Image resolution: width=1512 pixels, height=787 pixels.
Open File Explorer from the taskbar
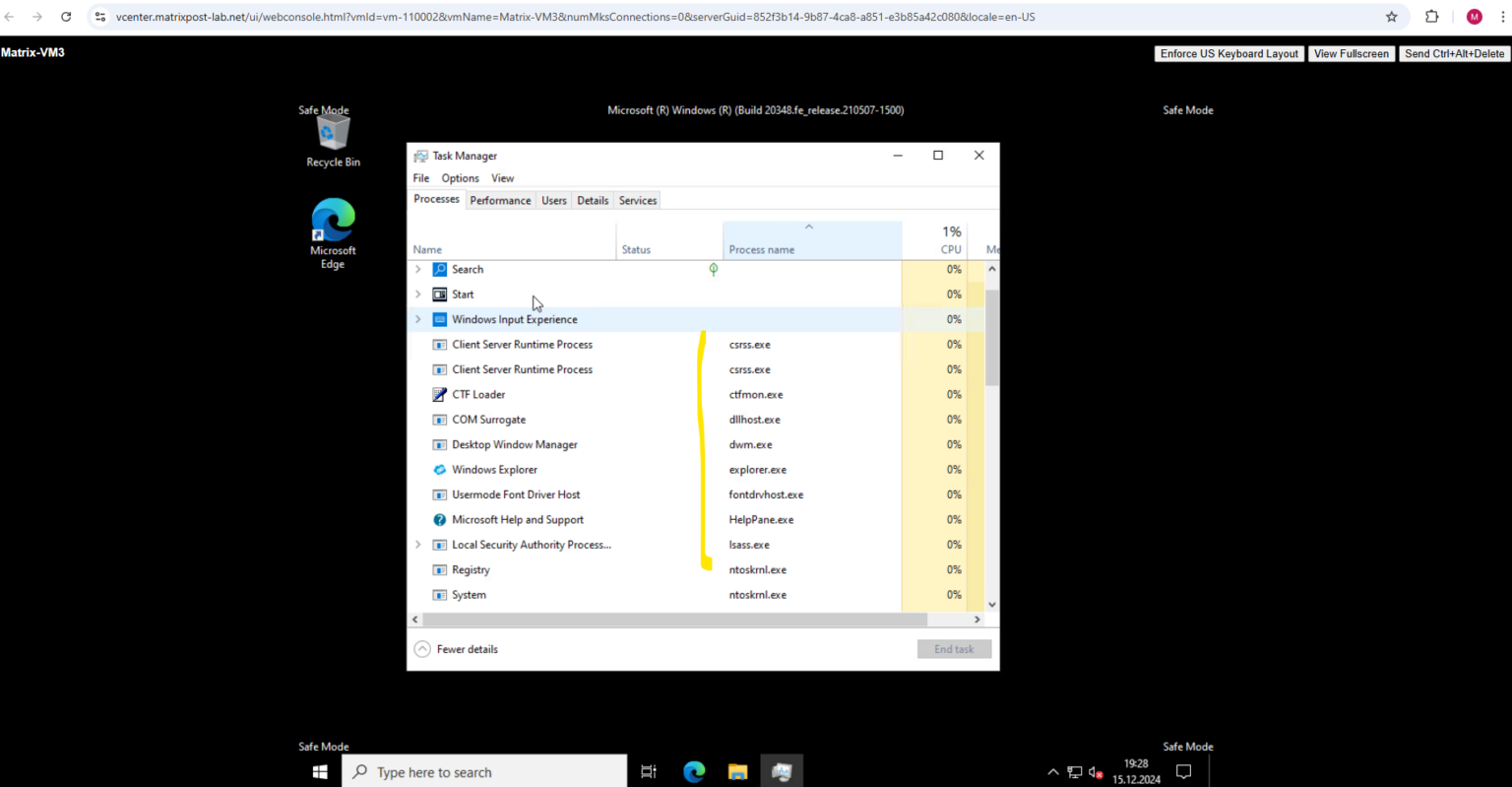point(737,772)
